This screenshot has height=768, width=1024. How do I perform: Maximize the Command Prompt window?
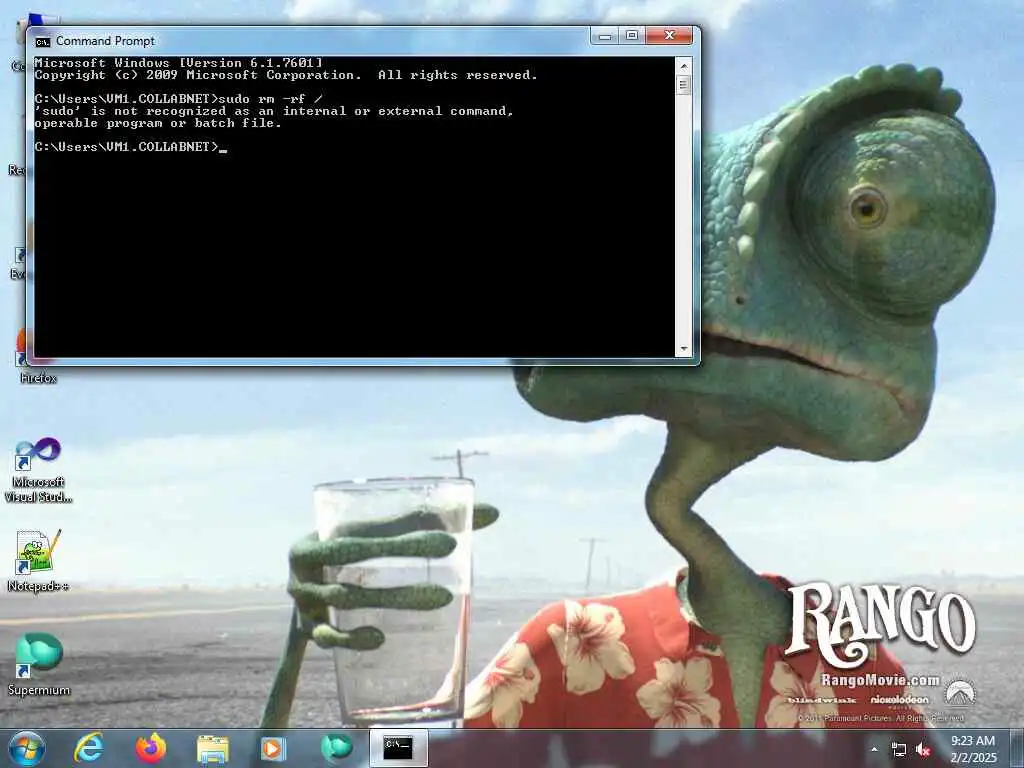click(632, 36)
